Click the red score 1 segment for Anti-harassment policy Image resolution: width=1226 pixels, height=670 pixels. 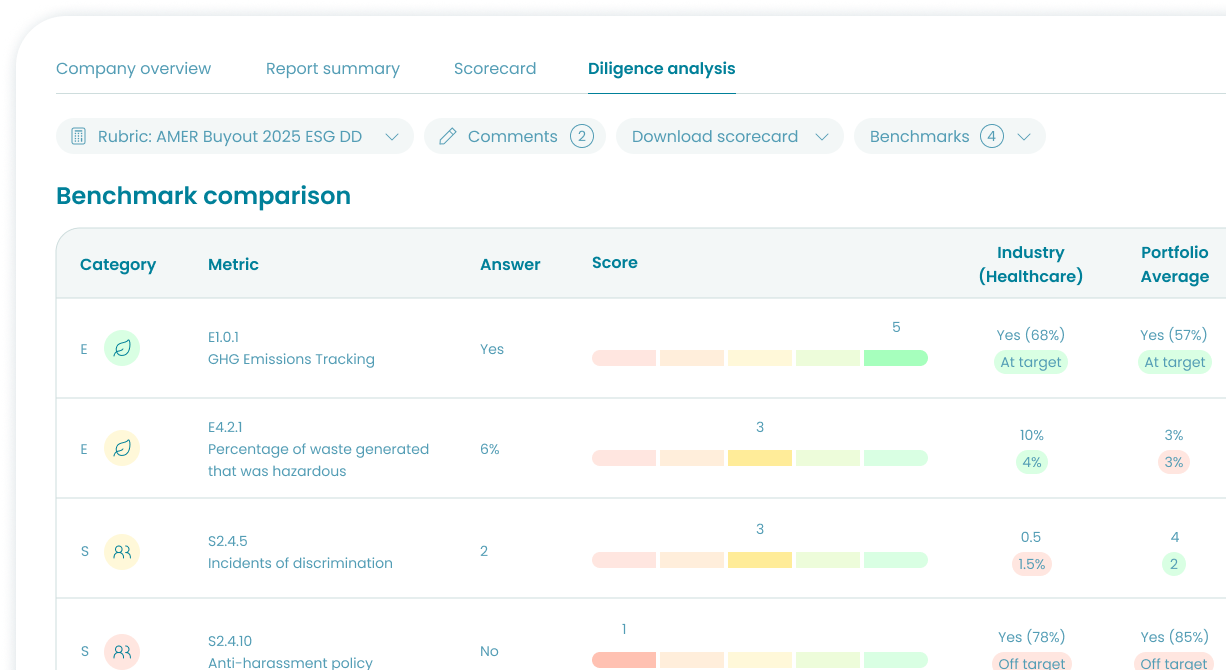[x=624, y=660]
